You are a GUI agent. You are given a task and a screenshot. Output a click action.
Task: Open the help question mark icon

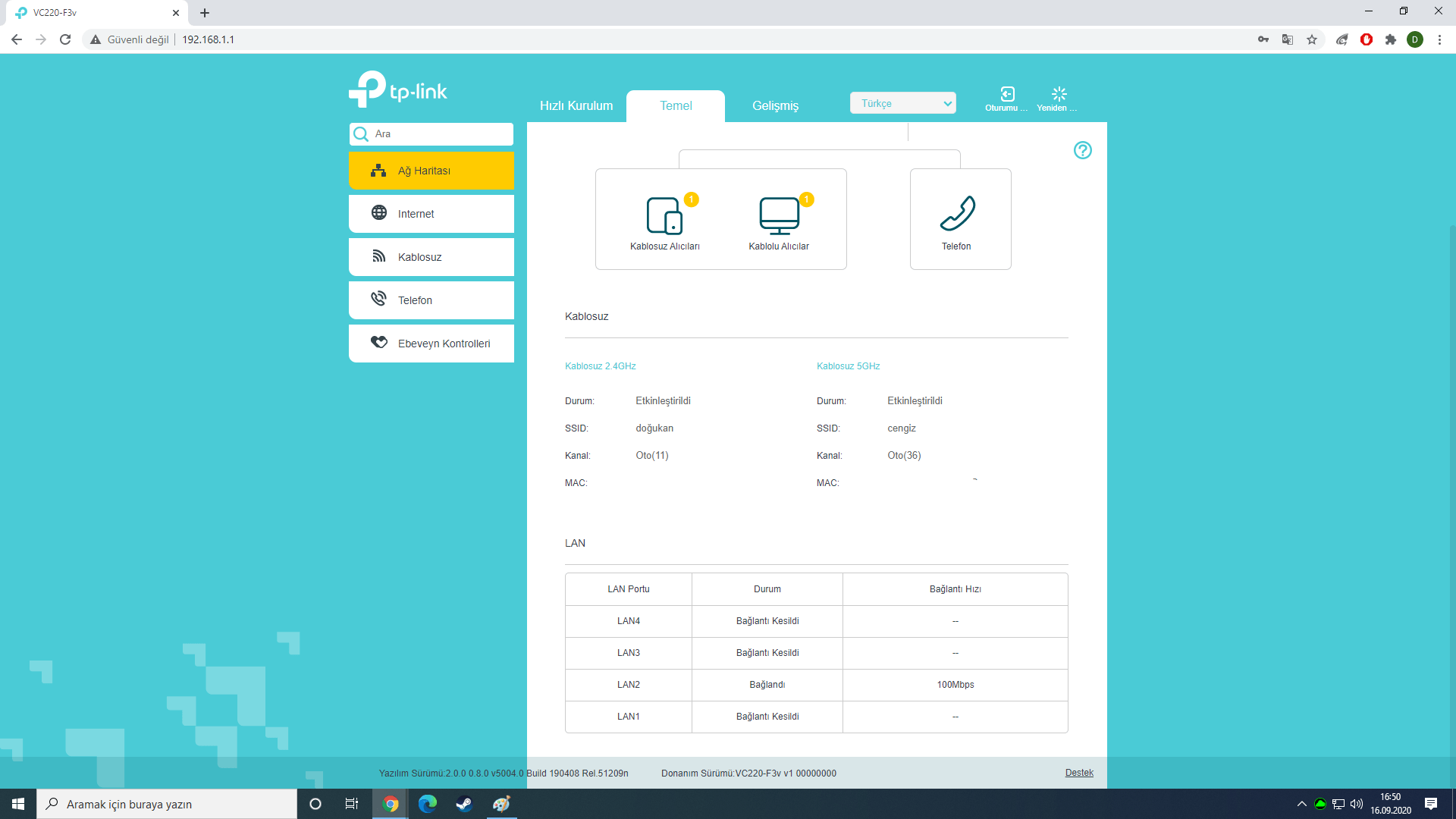tap(1082, 150)
